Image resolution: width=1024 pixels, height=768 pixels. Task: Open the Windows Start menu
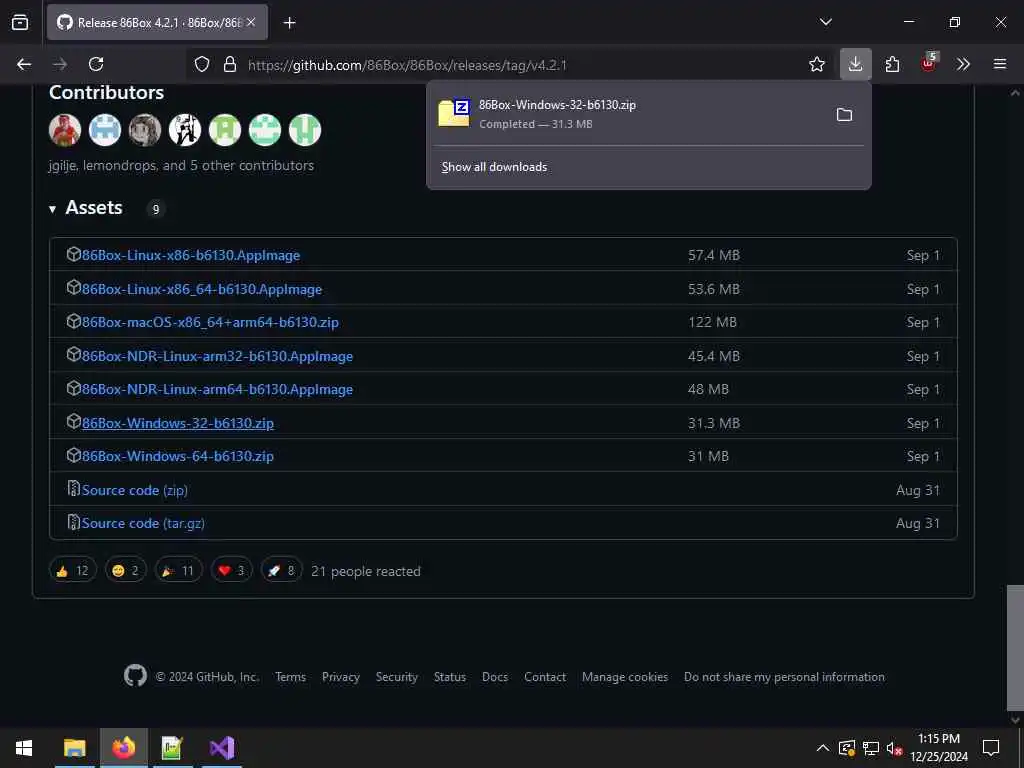pos(24,748)
